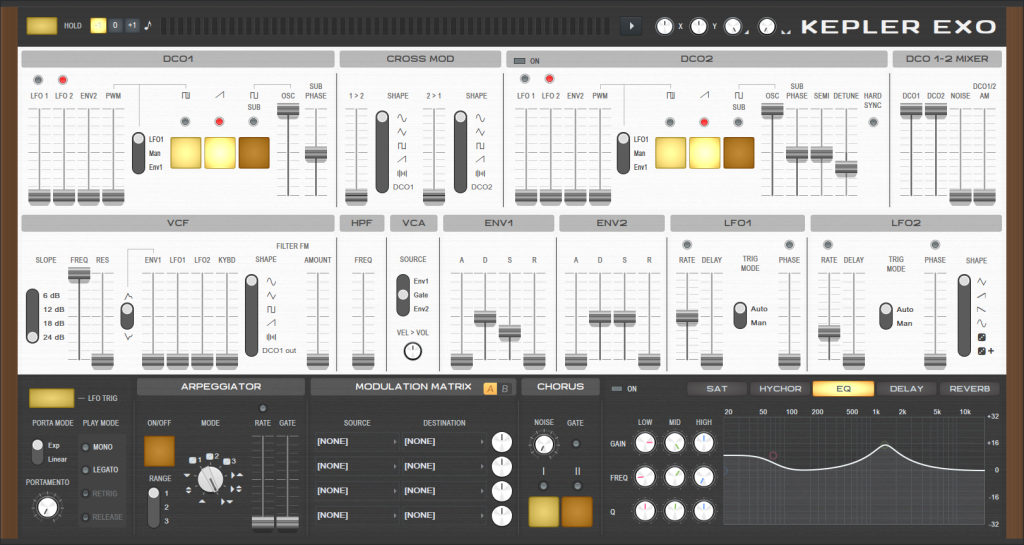Screen dimensions: 1024x545
Task: Toggle DCO1 sub oscillator pad
Action: click(254, 153)
